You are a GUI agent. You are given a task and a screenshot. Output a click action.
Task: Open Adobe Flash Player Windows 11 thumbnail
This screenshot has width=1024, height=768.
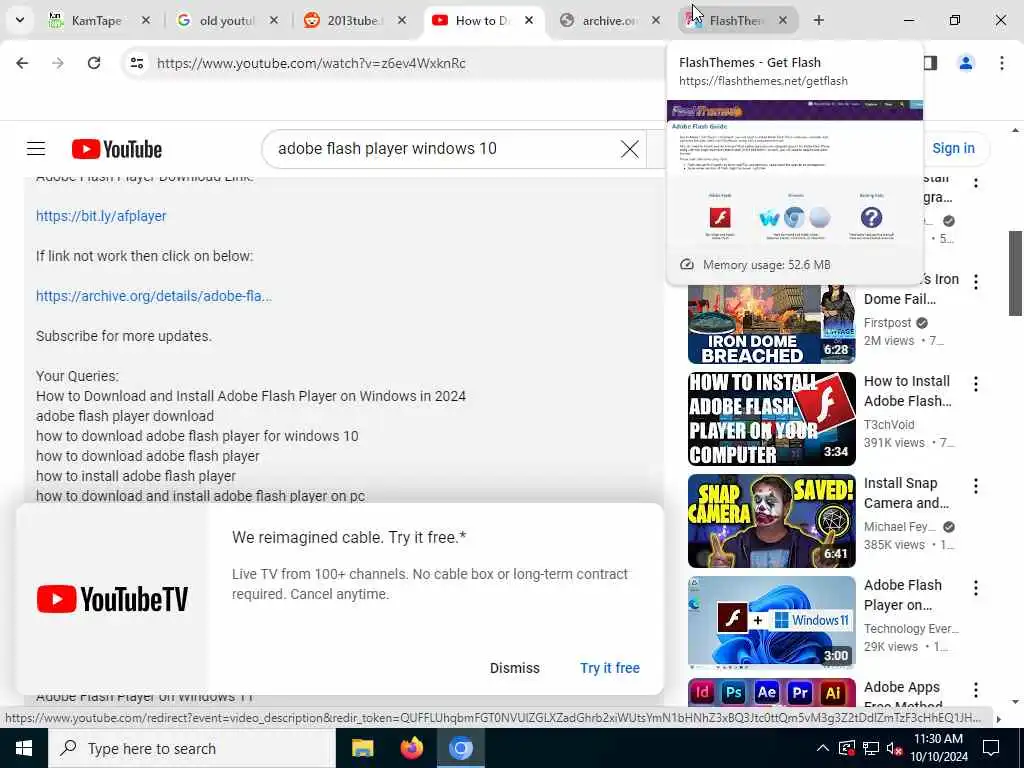(x=771, y=622)
